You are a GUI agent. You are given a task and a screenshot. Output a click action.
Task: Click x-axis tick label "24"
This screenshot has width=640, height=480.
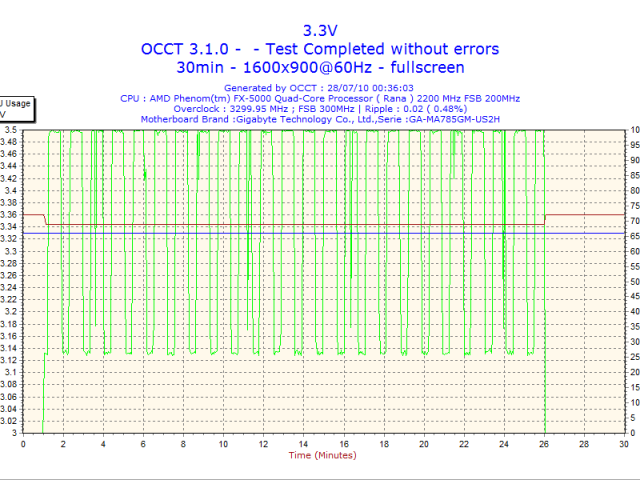click(x=504, y=444)
